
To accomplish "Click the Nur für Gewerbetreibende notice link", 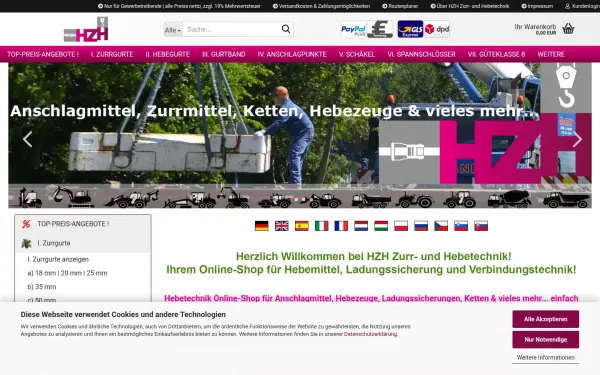I will [179, 6].
